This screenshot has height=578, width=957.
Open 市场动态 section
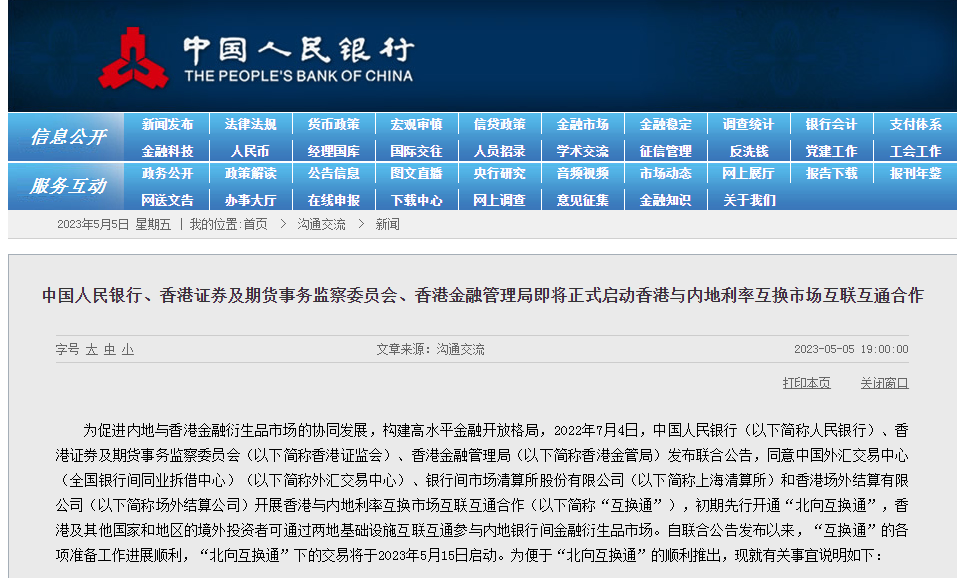665,173
